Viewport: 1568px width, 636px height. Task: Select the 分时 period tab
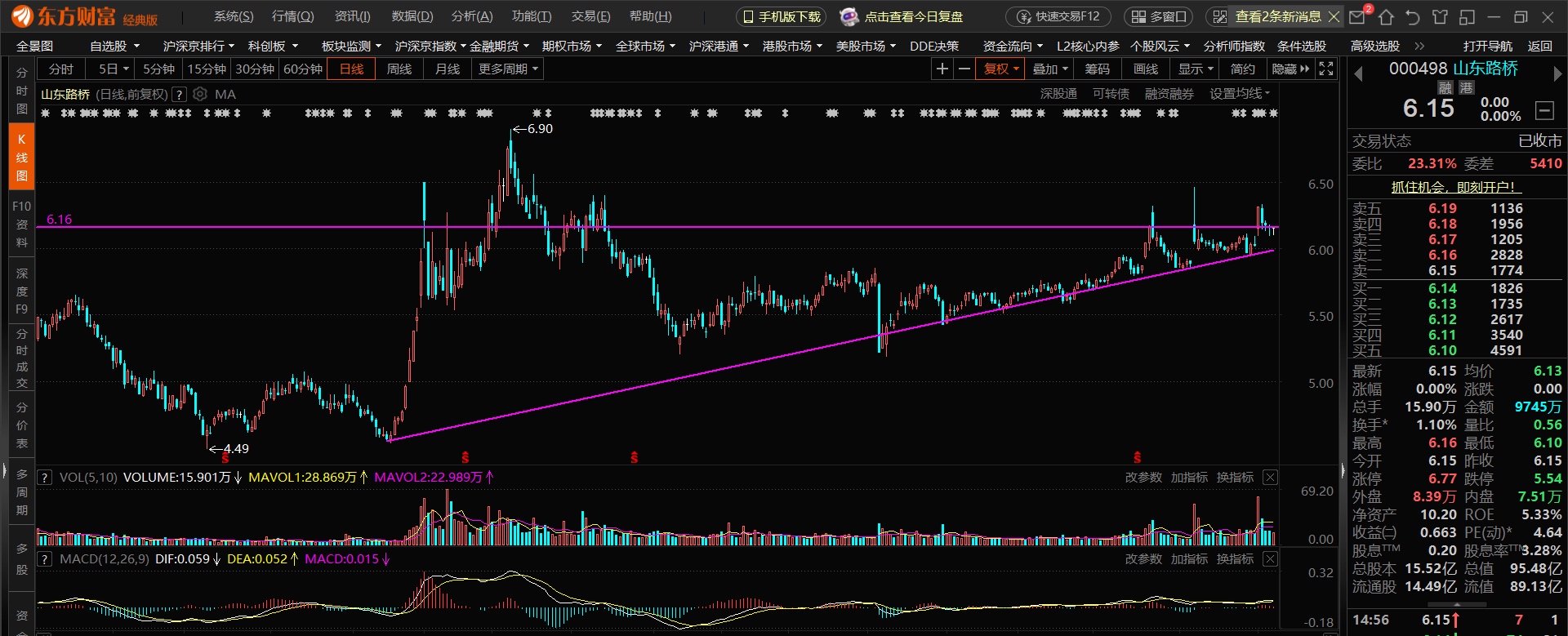(x=61, y=69)
